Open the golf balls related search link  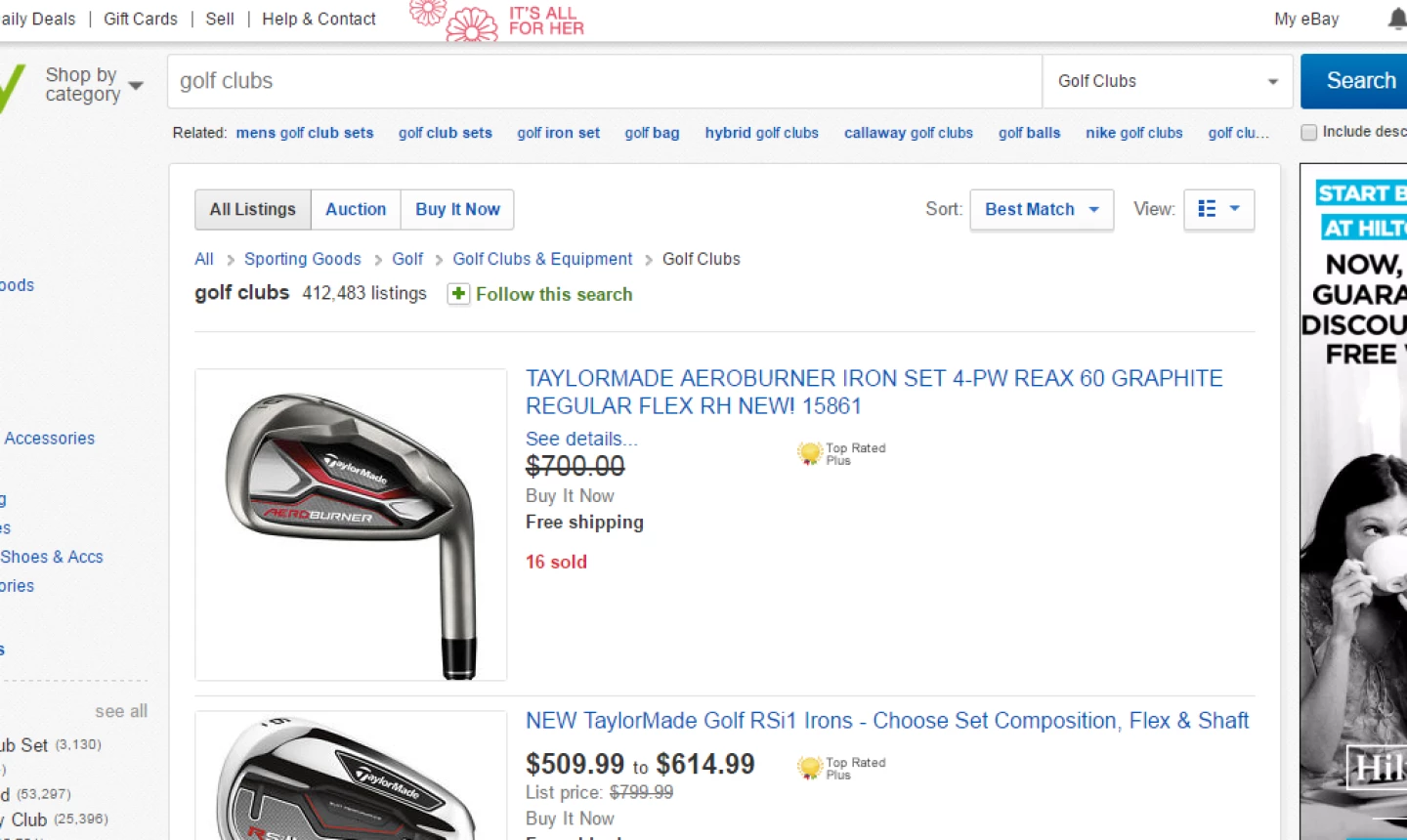[1029, 133]
